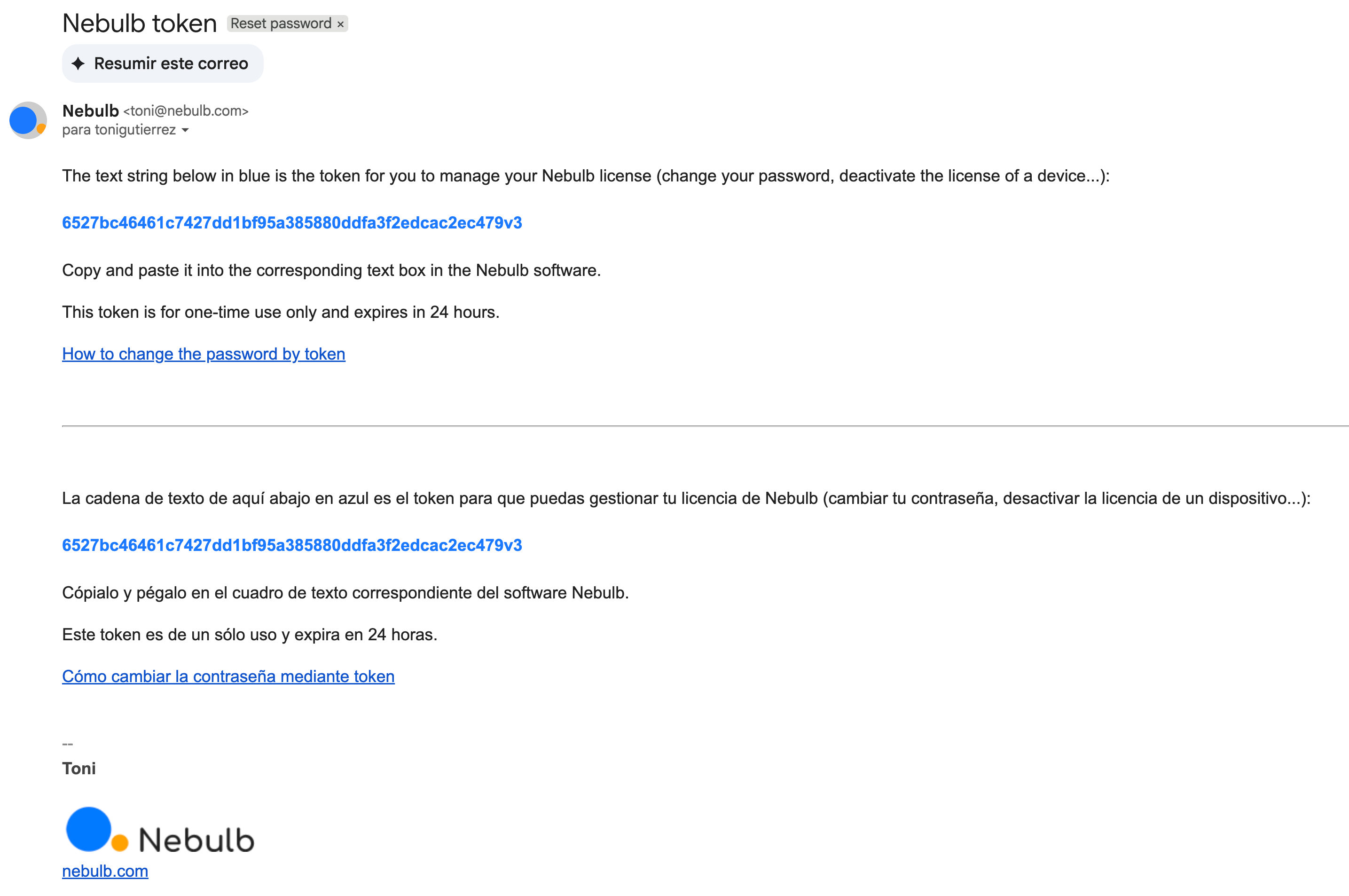Click the "expires in 24 hours" sentence

(x=281, y=312)
